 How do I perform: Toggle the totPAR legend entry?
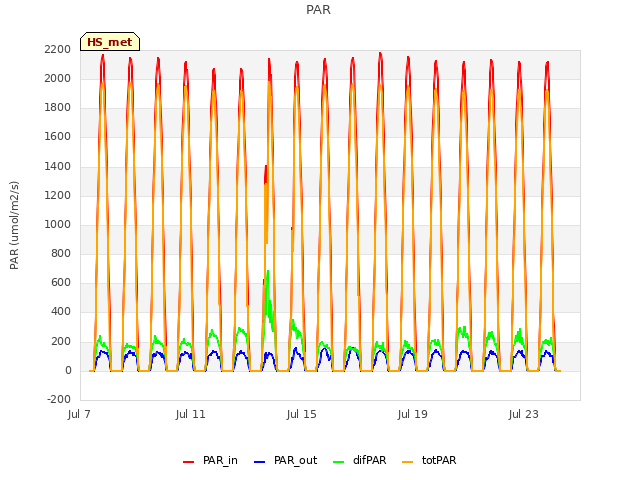[429, 460]
